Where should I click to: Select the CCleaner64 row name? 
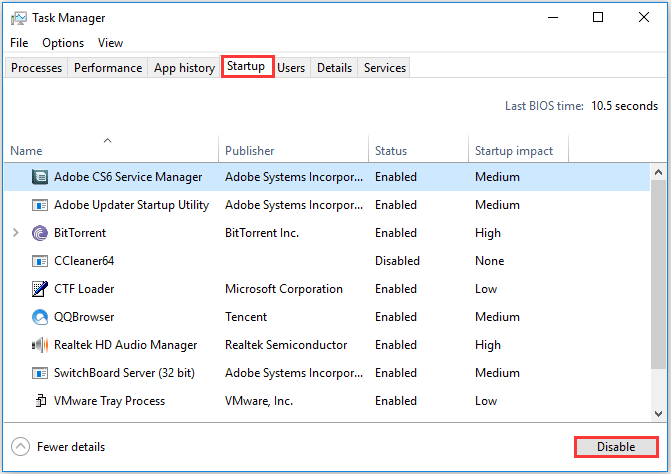coord(84,261)
